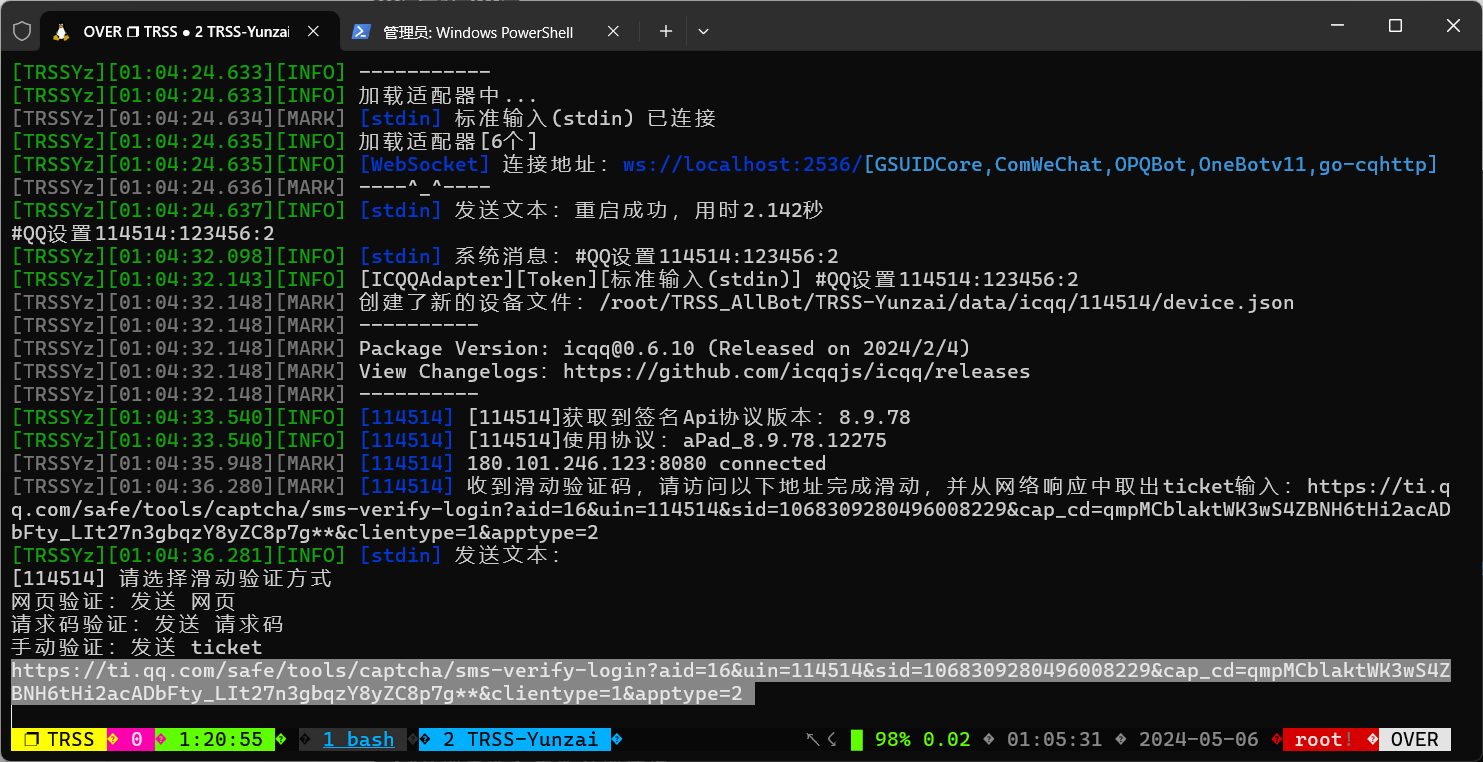Click the OVER hostname label in the status bar
Screen dimensions: 1483x762
click(x=1414, y=739)
